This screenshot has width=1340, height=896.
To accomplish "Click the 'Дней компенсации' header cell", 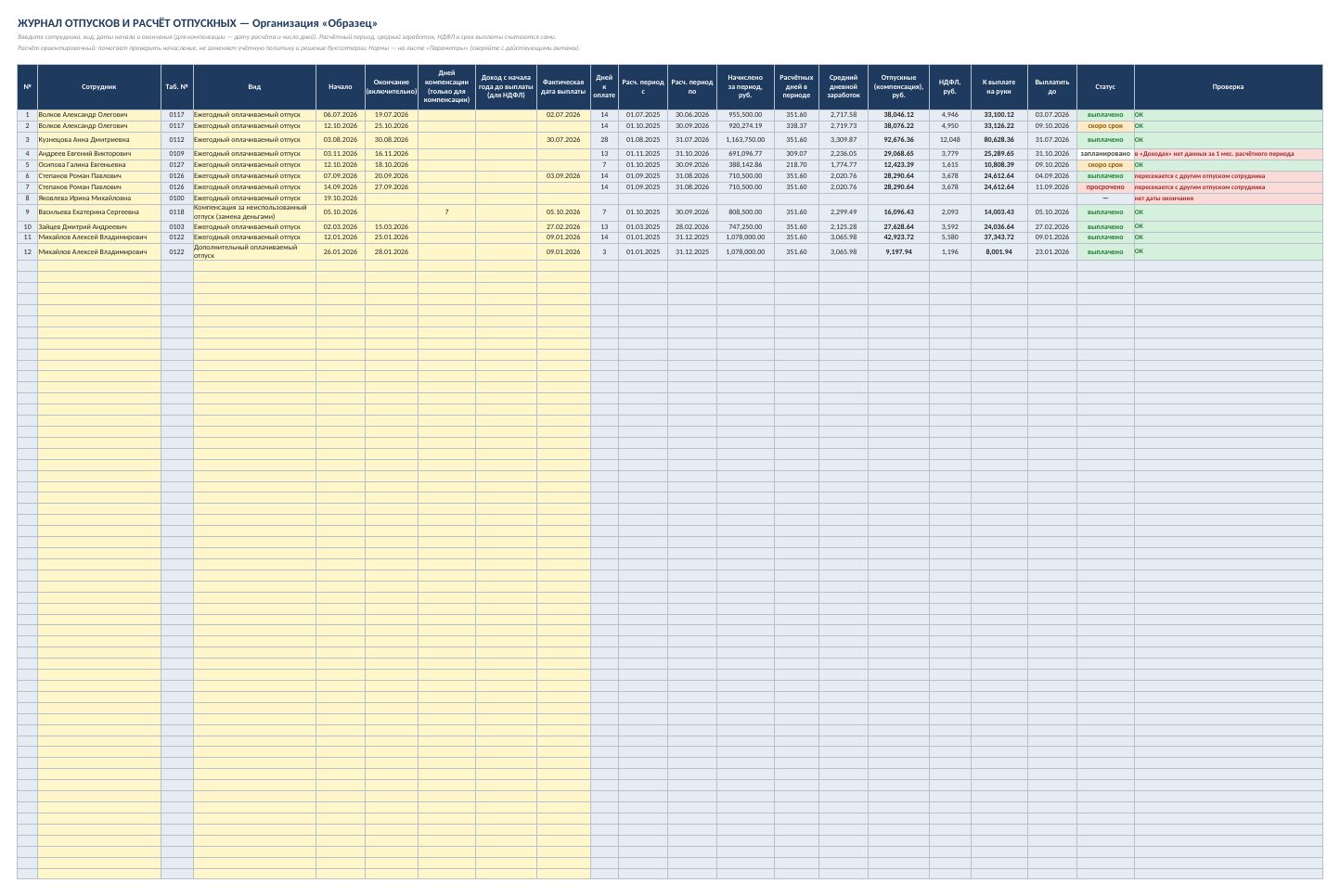I will (x=446, y=86).
